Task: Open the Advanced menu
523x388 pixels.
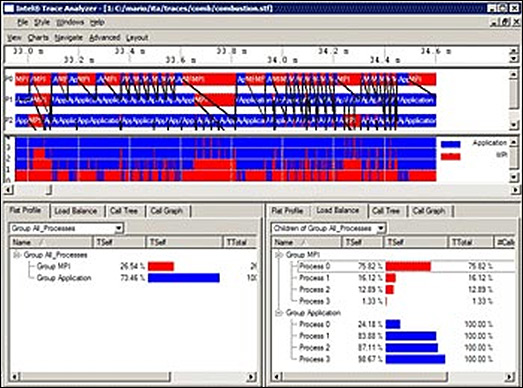Action: click(104, 38)
